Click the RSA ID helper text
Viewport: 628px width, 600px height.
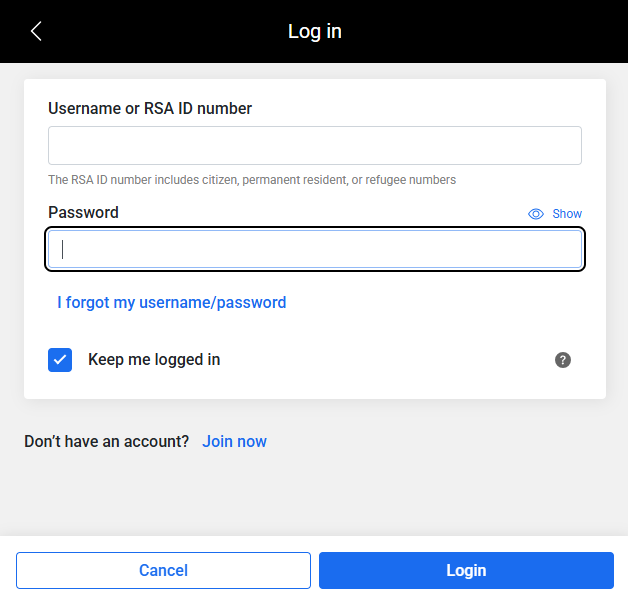252,180
